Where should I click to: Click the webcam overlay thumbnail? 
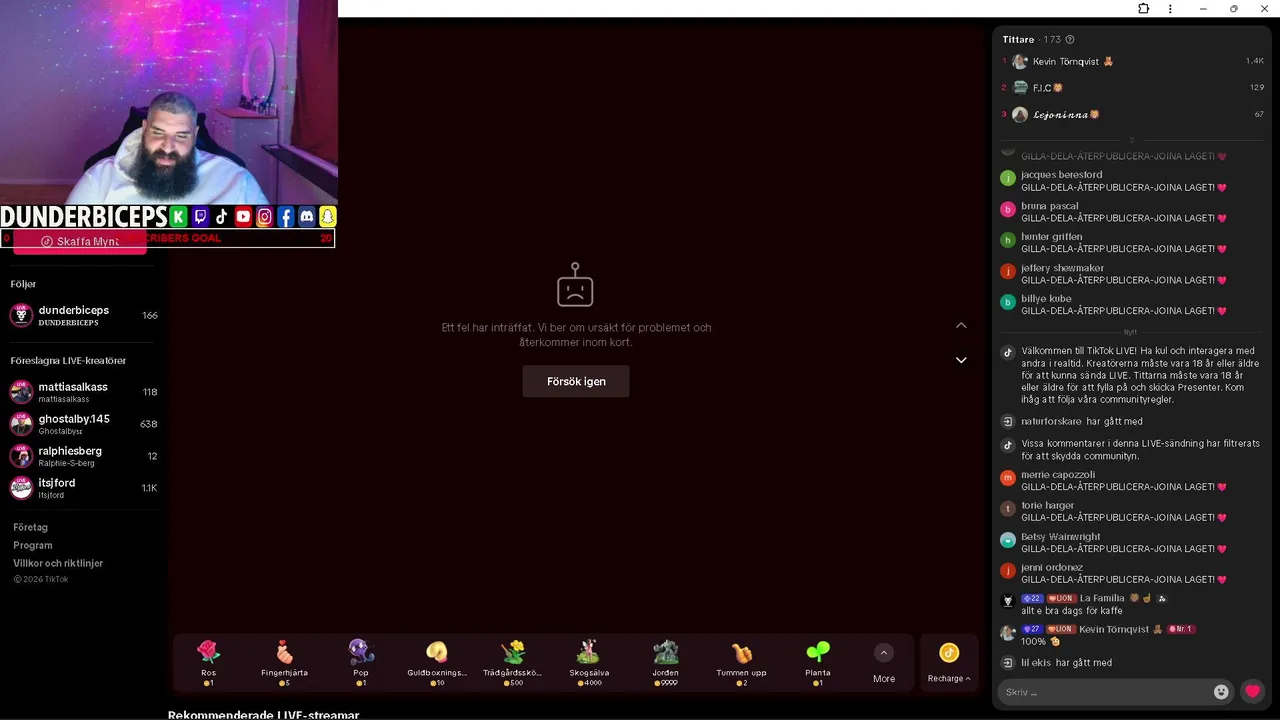(x=168, y=102)
